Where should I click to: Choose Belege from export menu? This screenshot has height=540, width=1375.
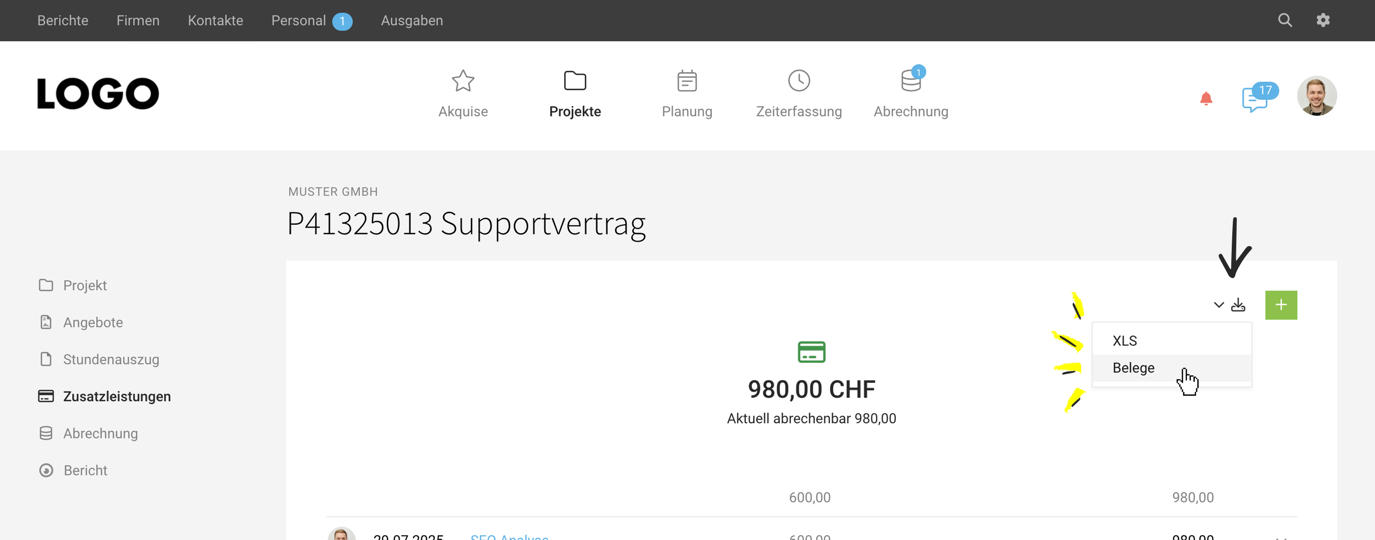(x=1134, y=368)
